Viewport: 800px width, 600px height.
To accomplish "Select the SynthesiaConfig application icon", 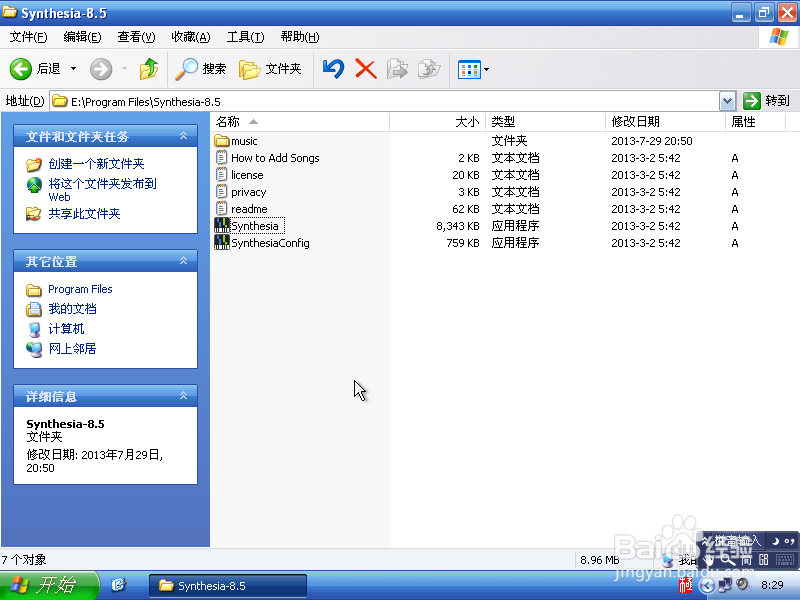I will click(x=222, y=243).
